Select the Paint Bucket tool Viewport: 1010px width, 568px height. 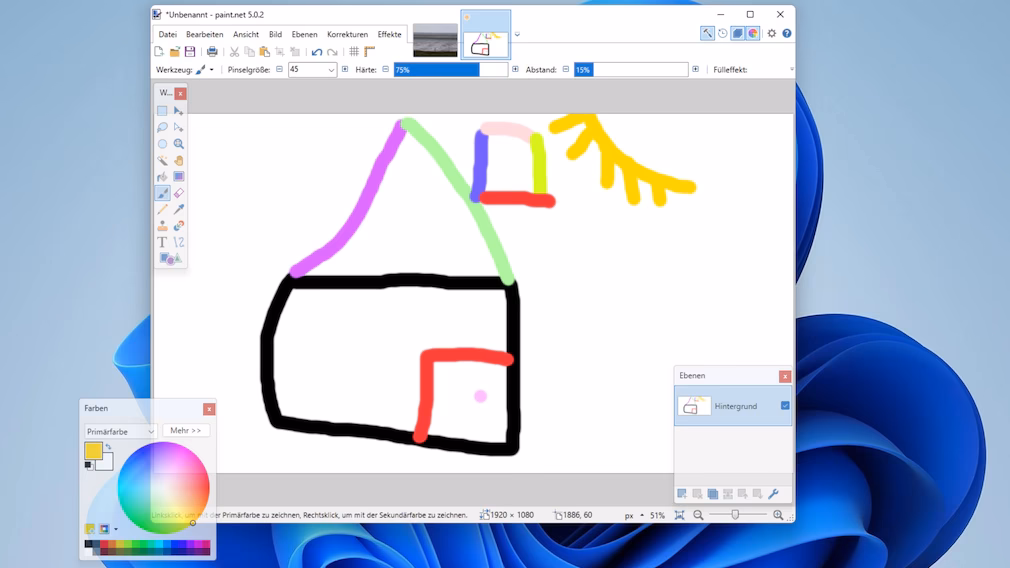(162, 176)
